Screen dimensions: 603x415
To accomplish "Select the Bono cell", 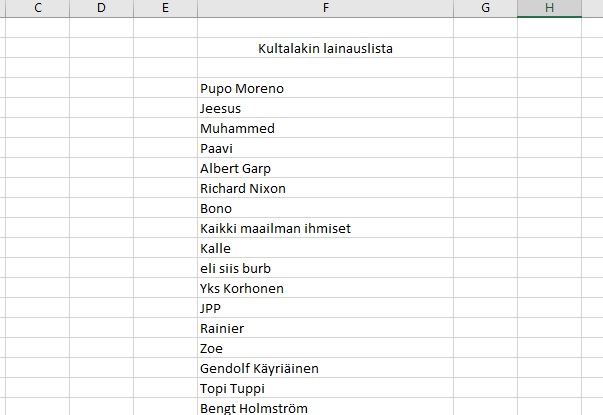I will pyautogui.click(x=325, y=208).
